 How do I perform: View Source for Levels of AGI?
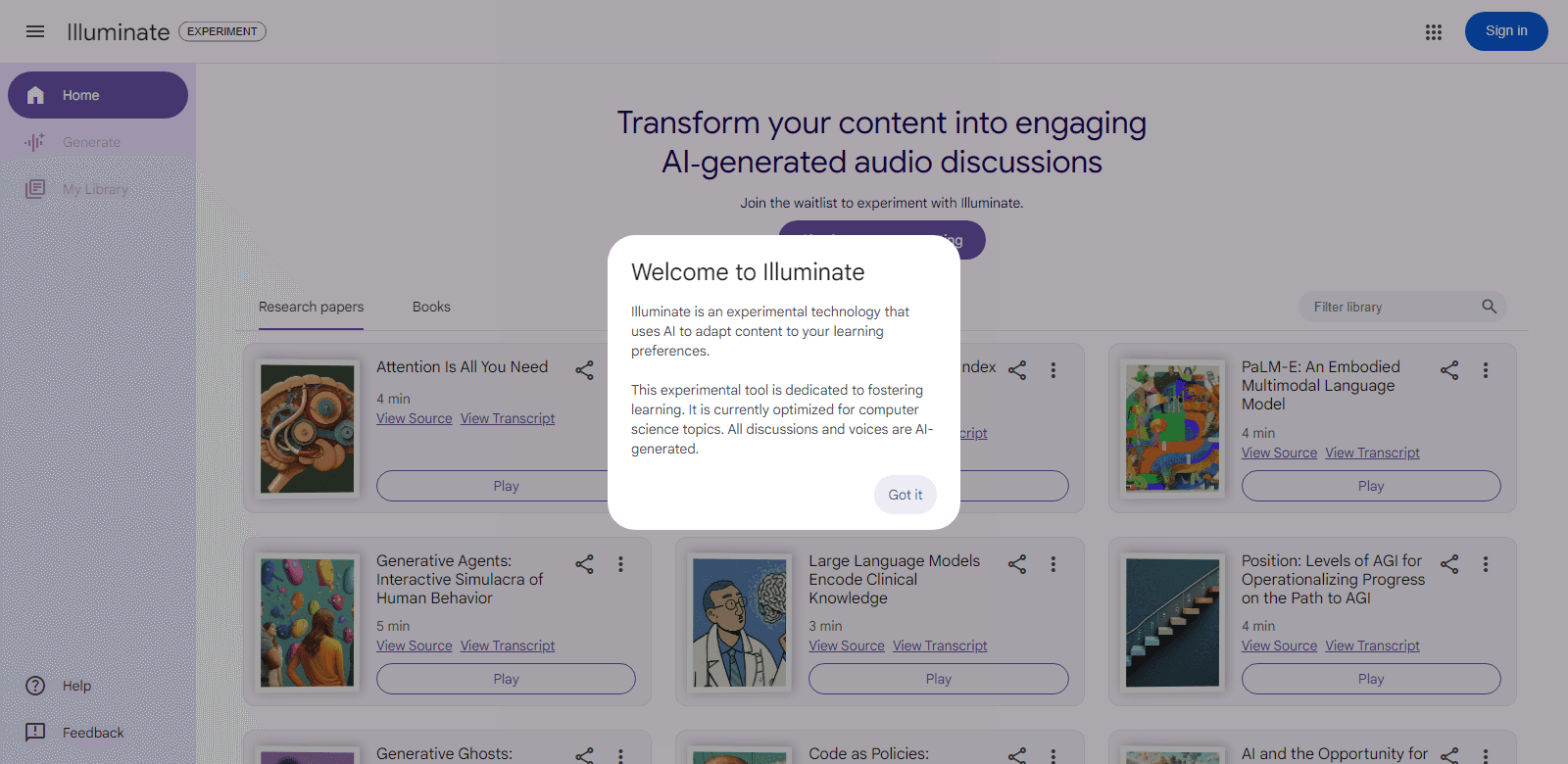(1279, 645)
